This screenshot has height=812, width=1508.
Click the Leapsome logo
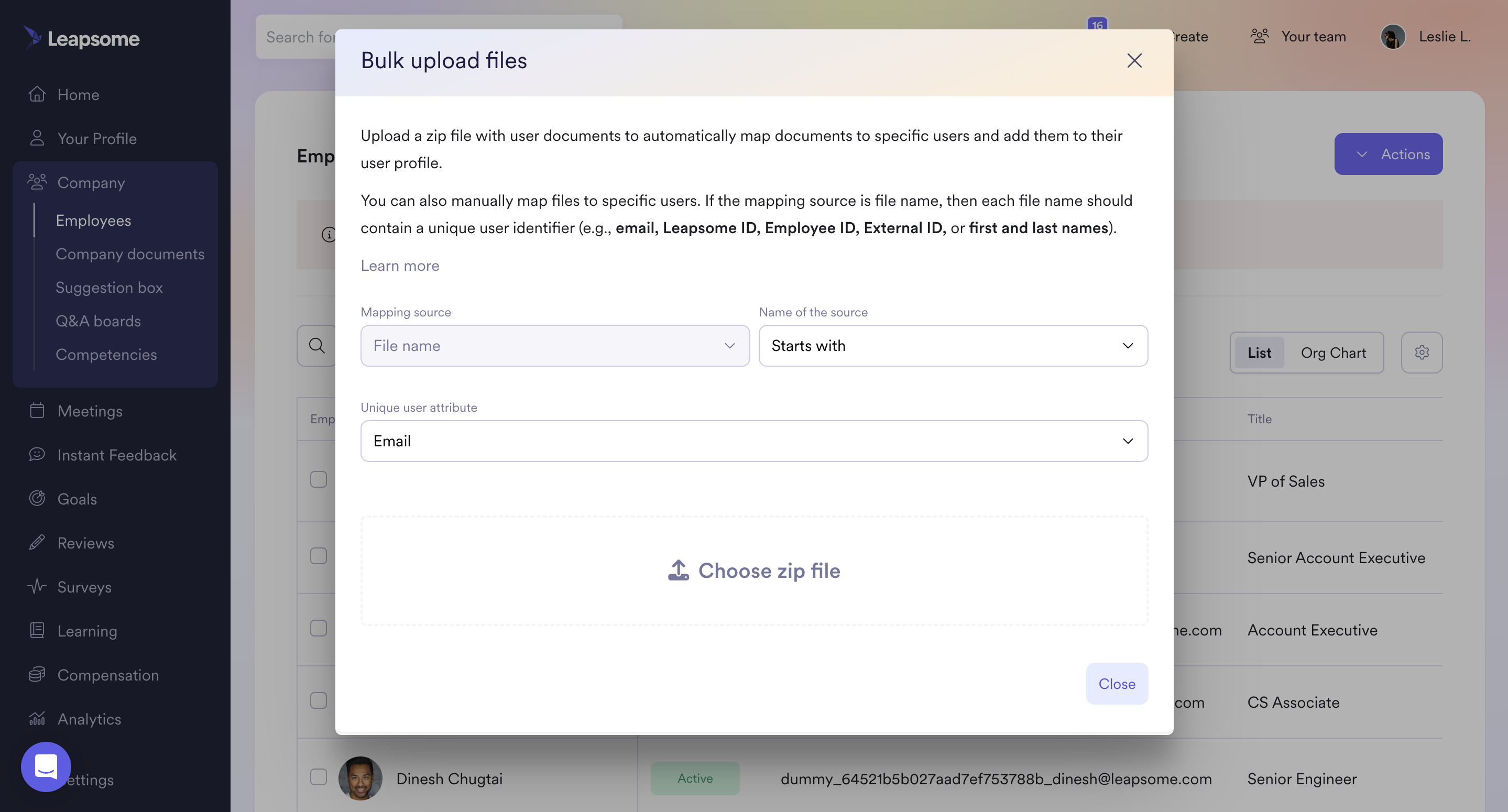[x=82, y=38]
